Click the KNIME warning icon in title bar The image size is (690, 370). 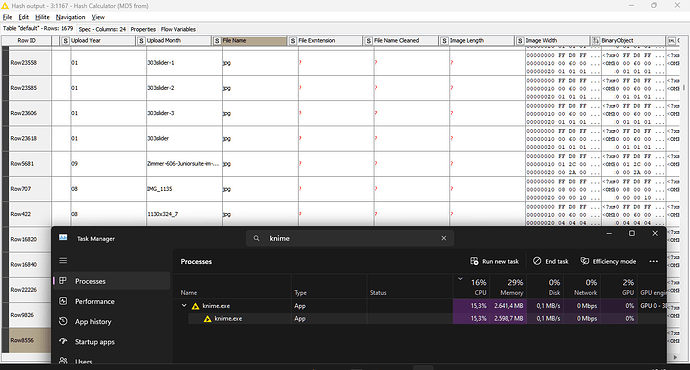[5, 6]
